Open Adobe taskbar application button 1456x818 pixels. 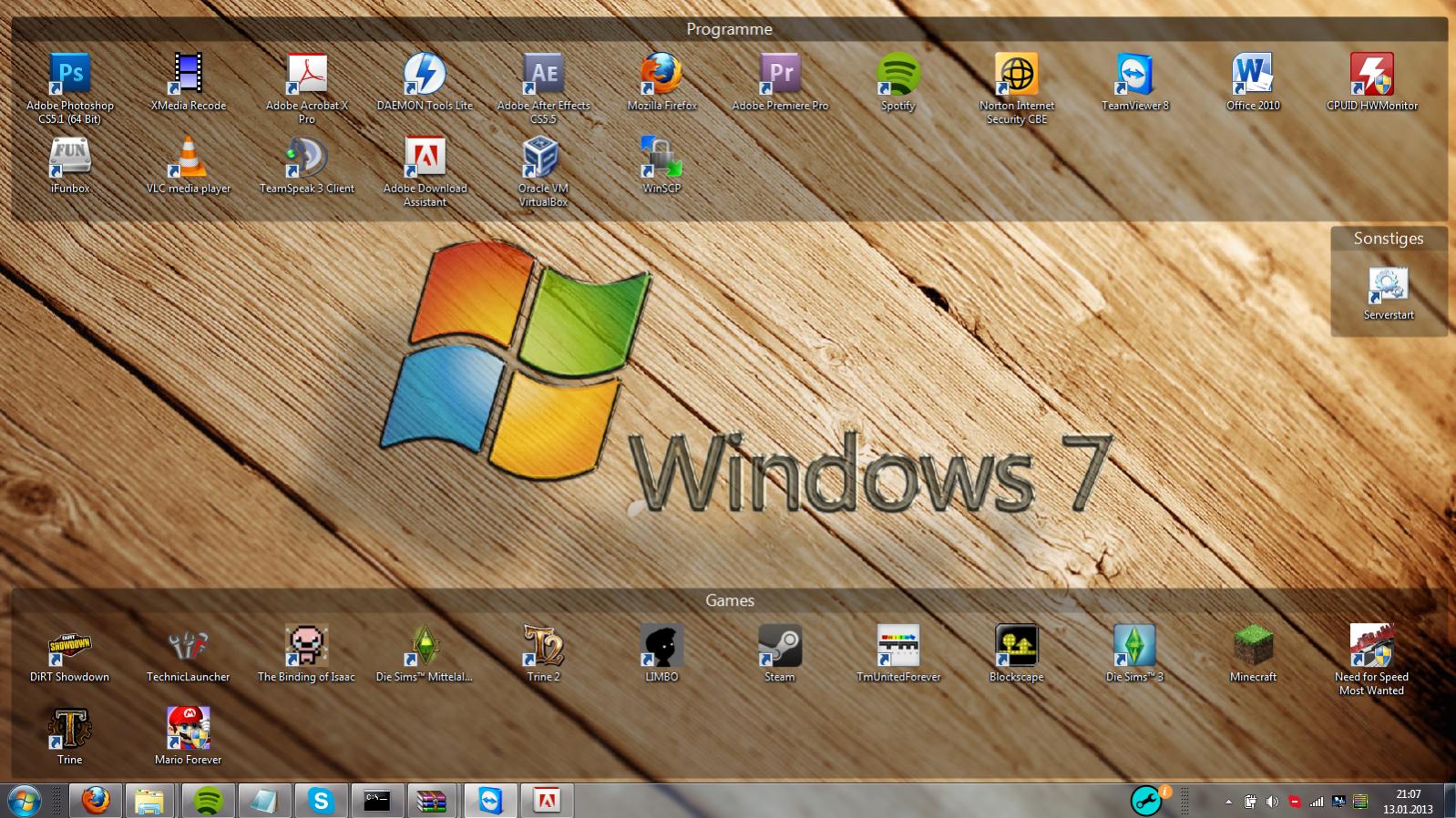tap(547, 801)
